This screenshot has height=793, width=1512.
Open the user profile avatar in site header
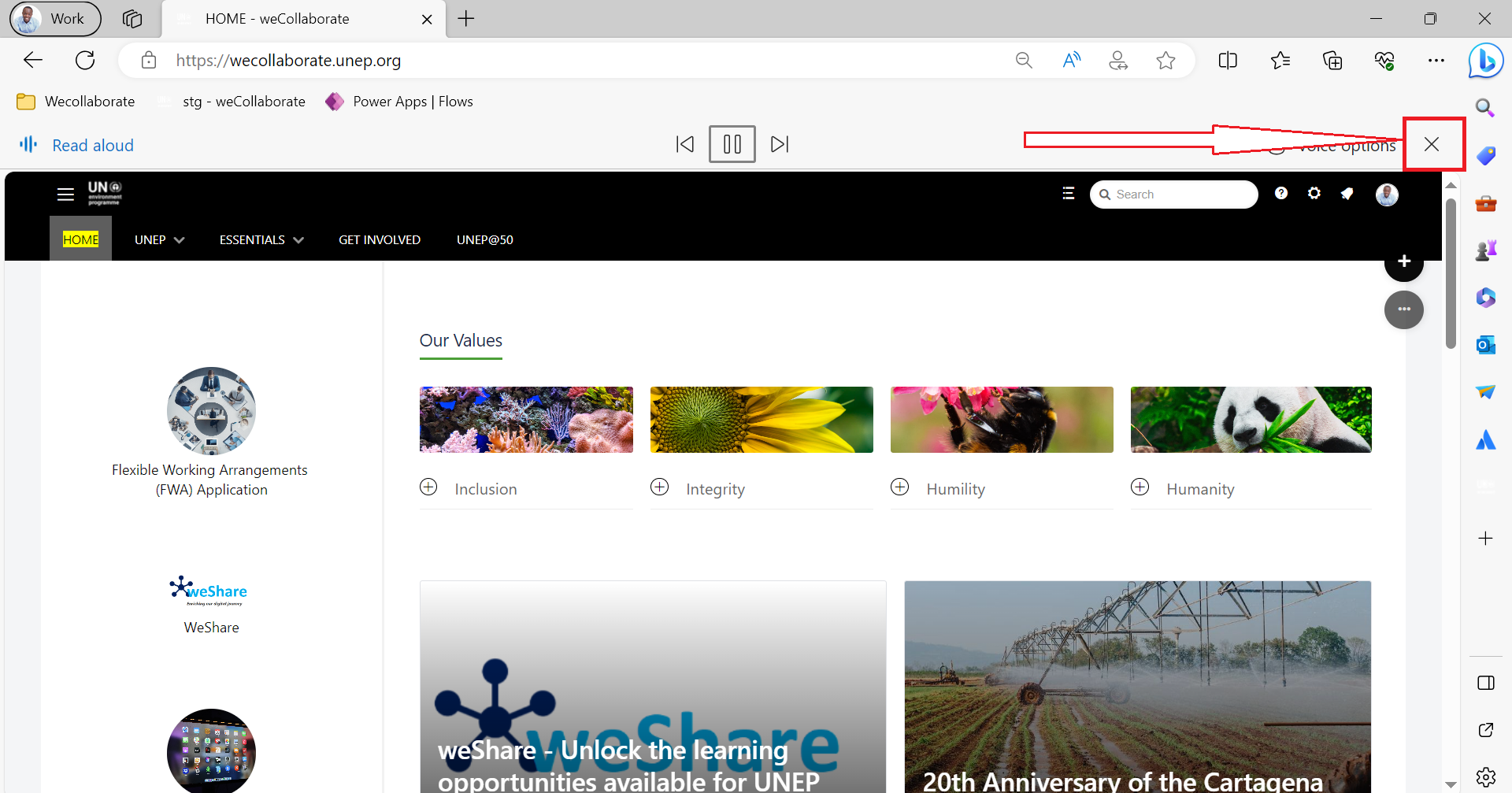click(x=1387, y=195)
